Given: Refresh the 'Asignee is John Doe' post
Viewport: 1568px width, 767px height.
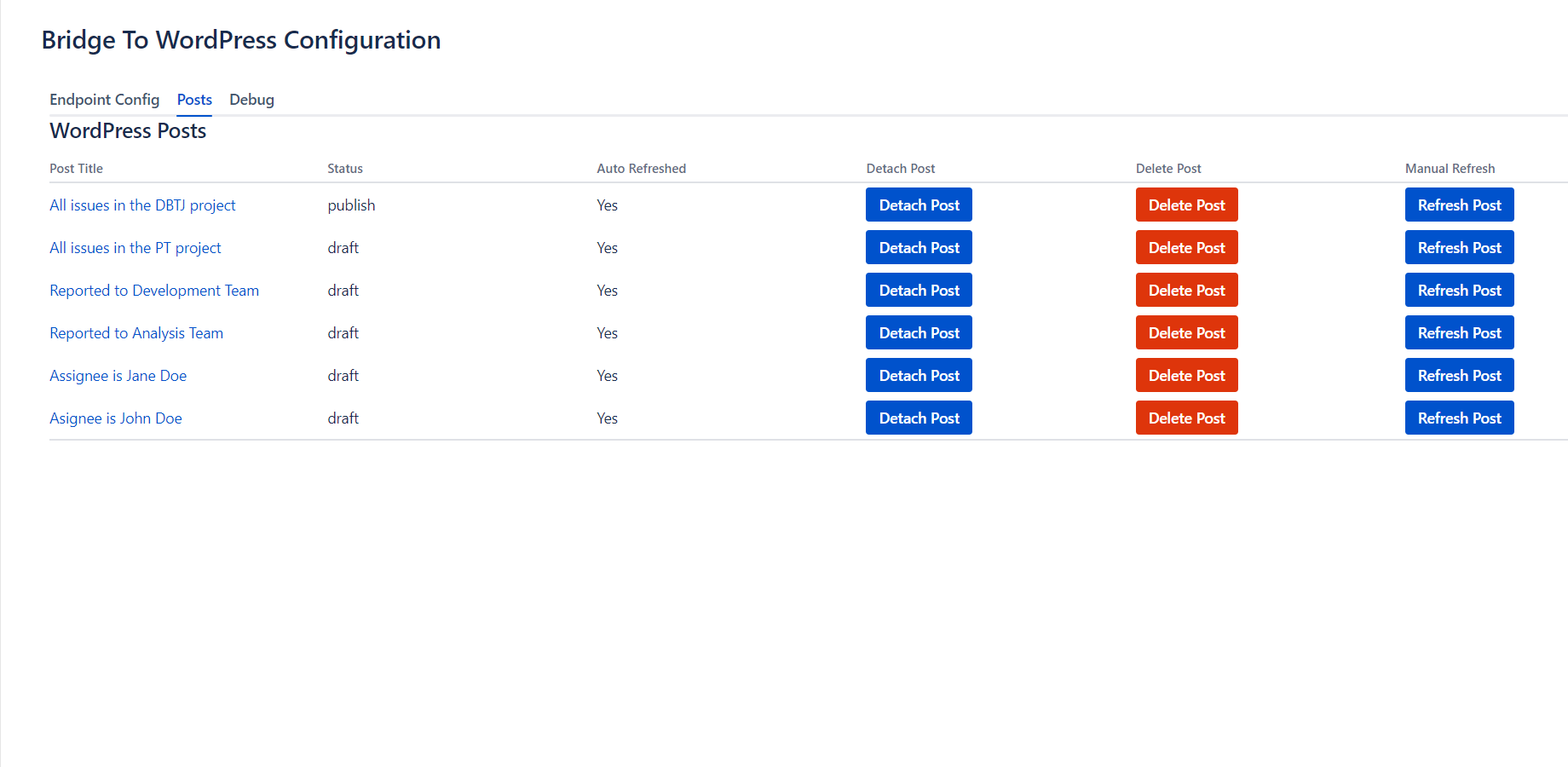Looking at the screenshot, I should tap(1459, 418).
